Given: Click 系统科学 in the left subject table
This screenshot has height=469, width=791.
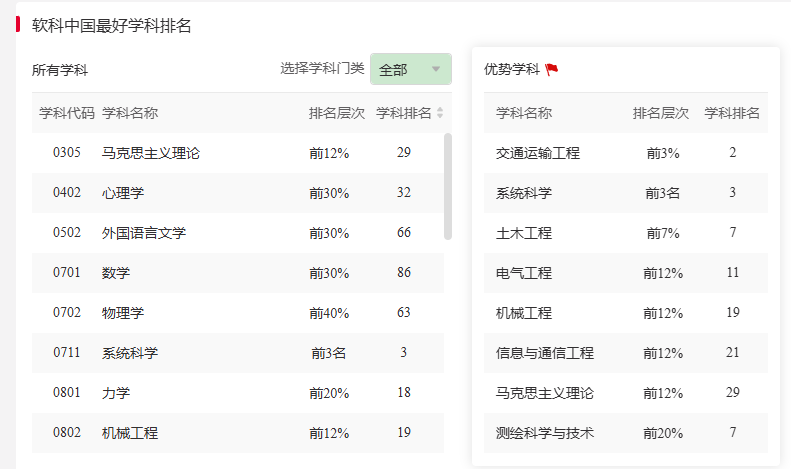Looking at the screenshot, I should tap(129, 353).
